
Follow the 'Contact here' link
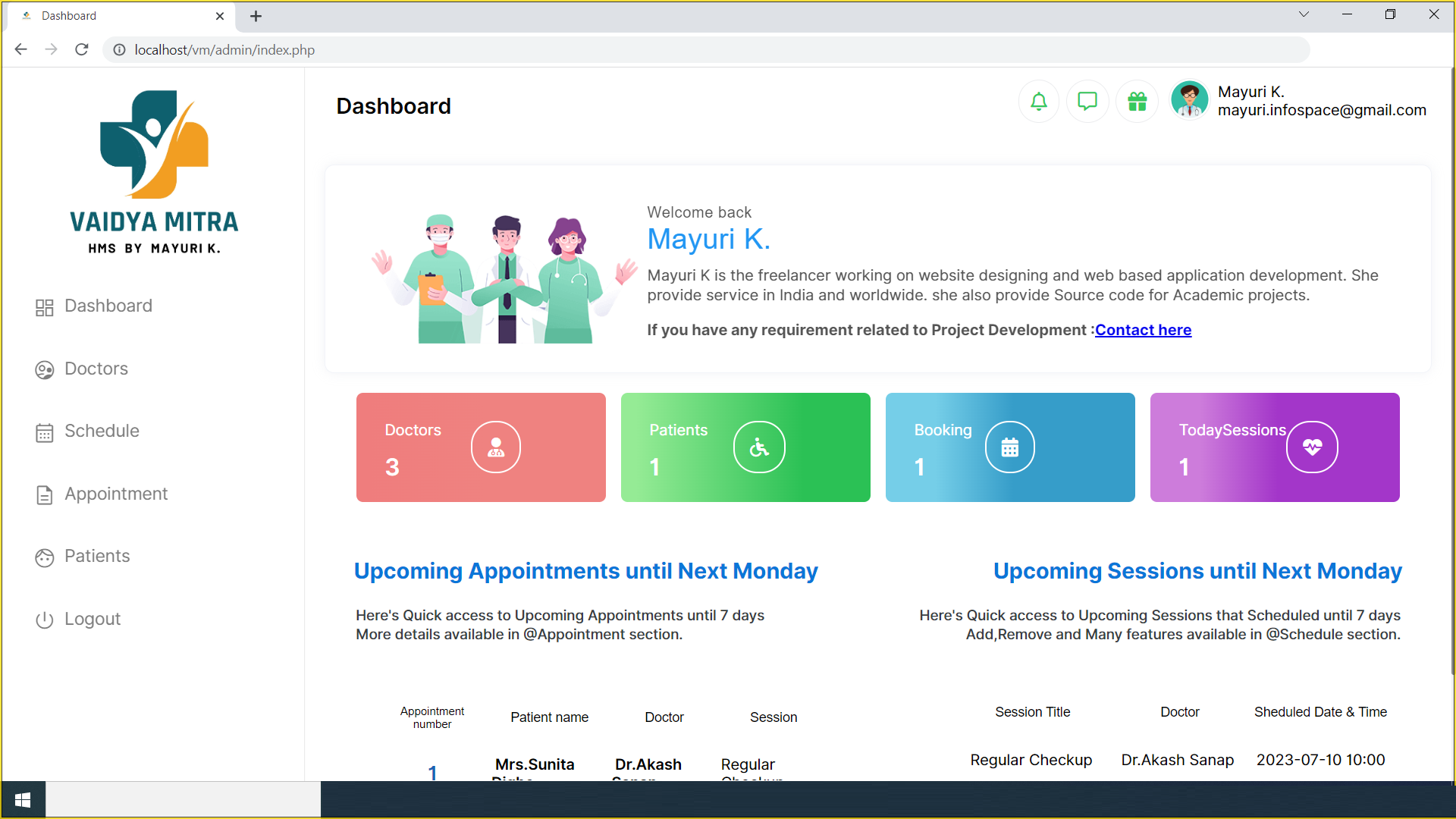[x=1143, y=330]
